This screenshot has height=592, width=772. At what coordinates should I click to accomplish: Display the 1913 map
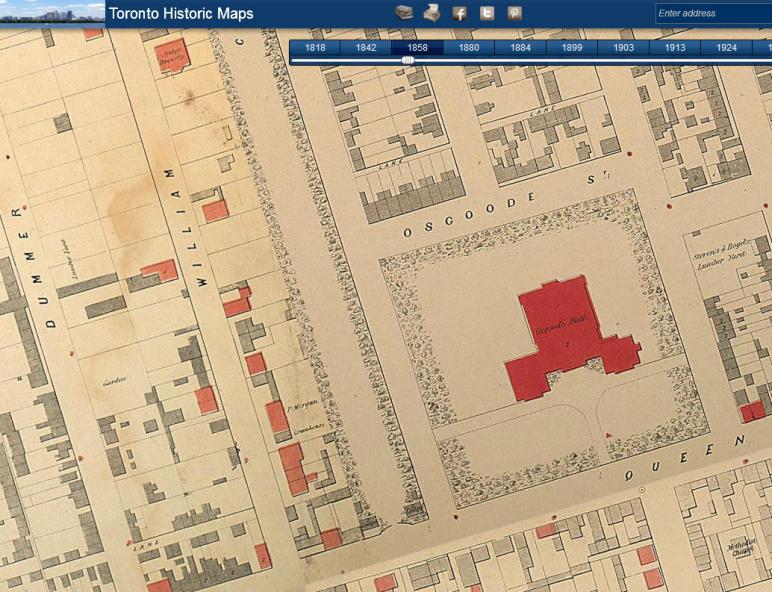pos(675,47)
